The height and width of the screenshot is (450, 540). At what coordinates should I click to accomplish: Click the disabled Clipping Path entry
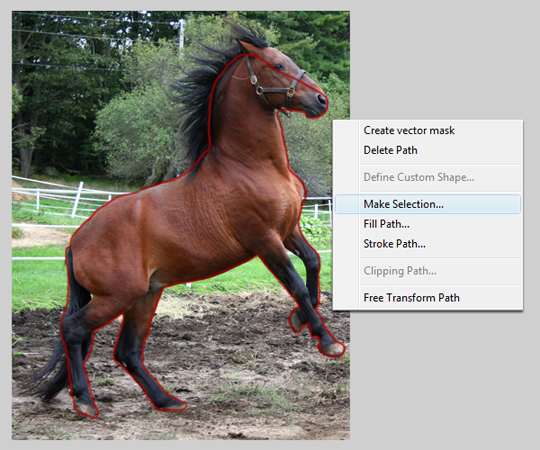(400, 271)
